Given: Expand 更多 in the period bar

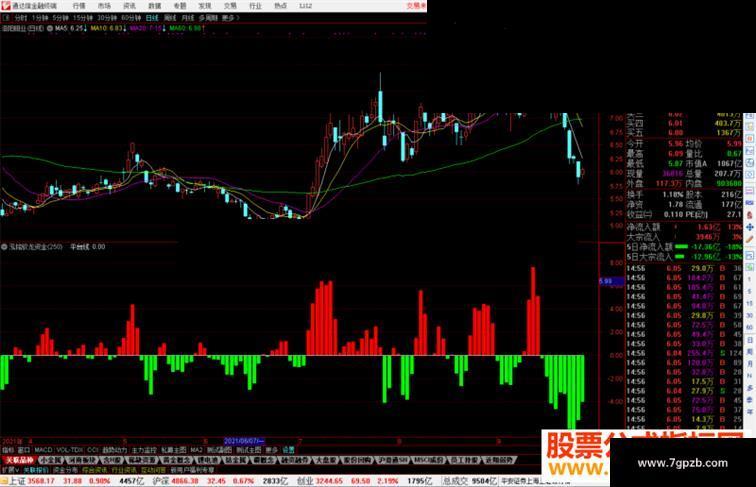Looking at the screenshot, I should click(x=230, y=18).
